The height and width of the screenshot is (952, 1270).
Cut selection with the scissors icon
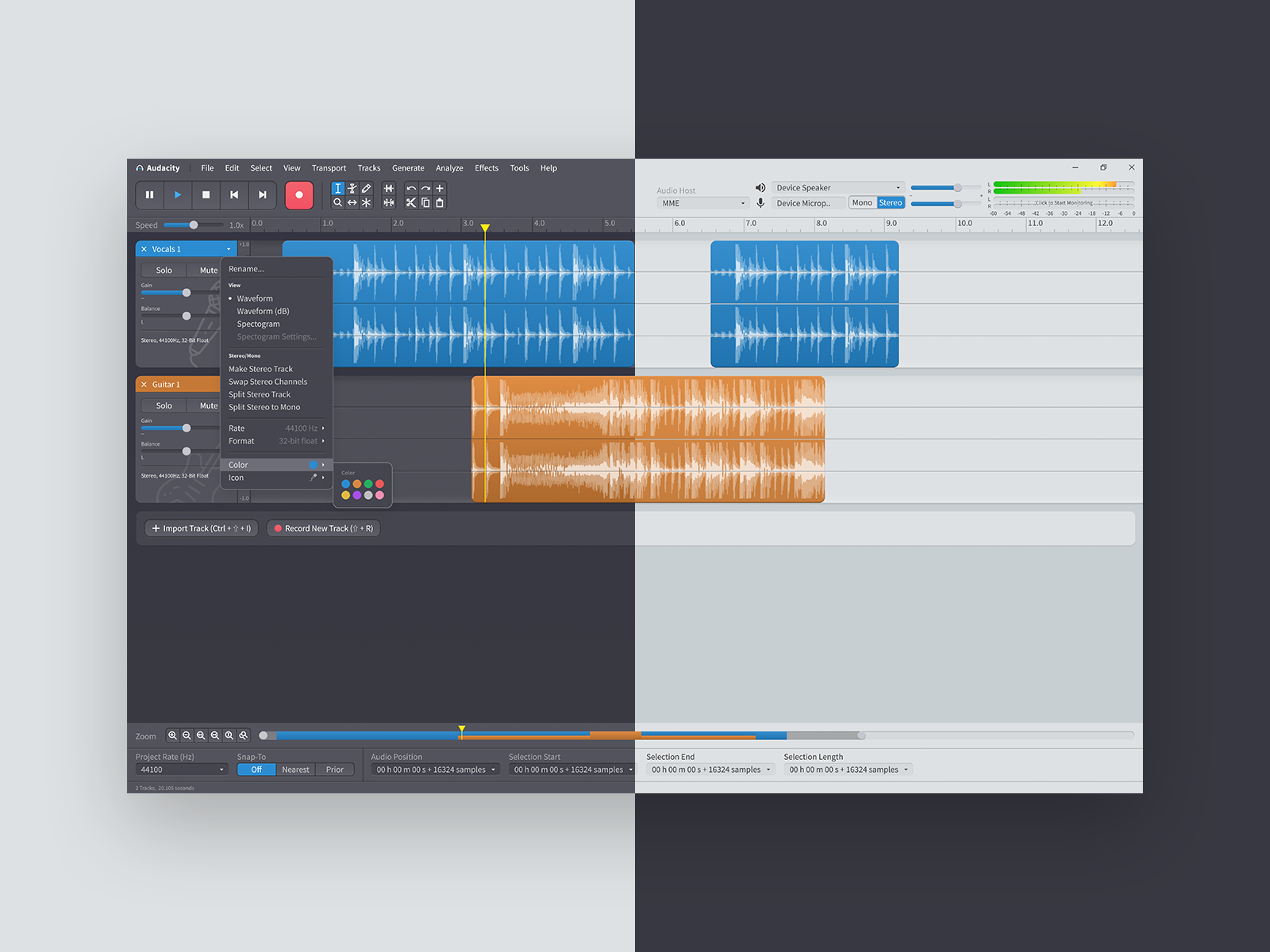pos(411,202)
